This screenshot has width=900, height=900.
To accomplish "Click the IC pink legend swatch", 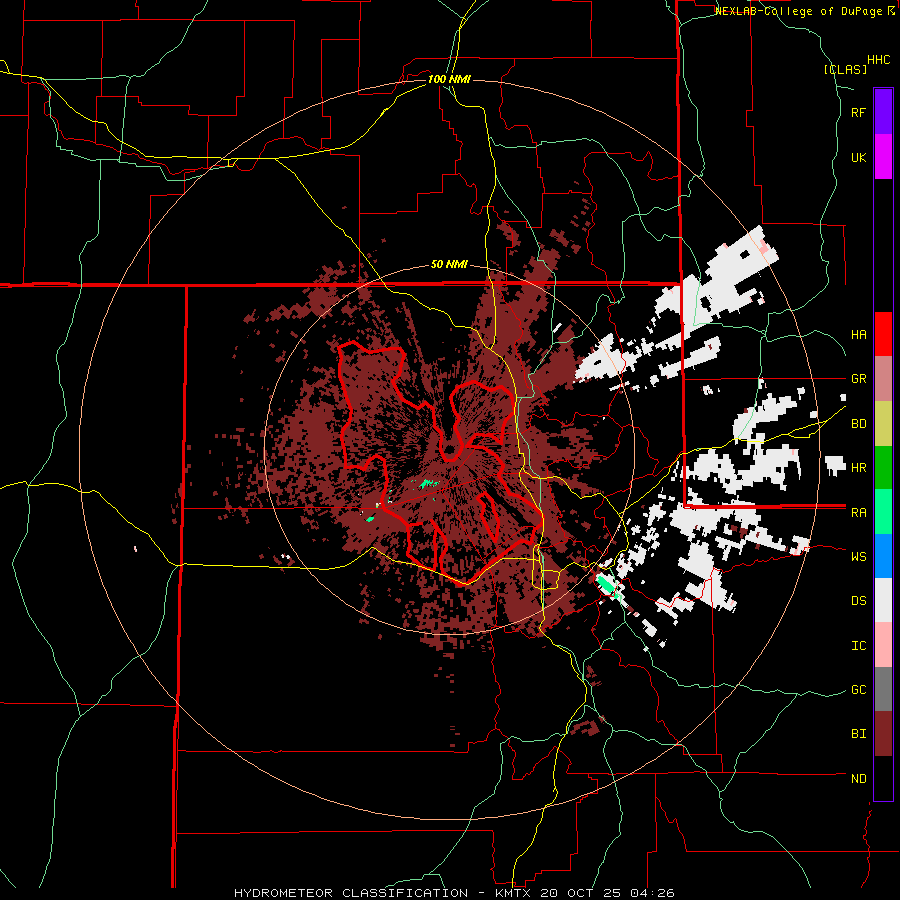I will (x=883, y=645).
